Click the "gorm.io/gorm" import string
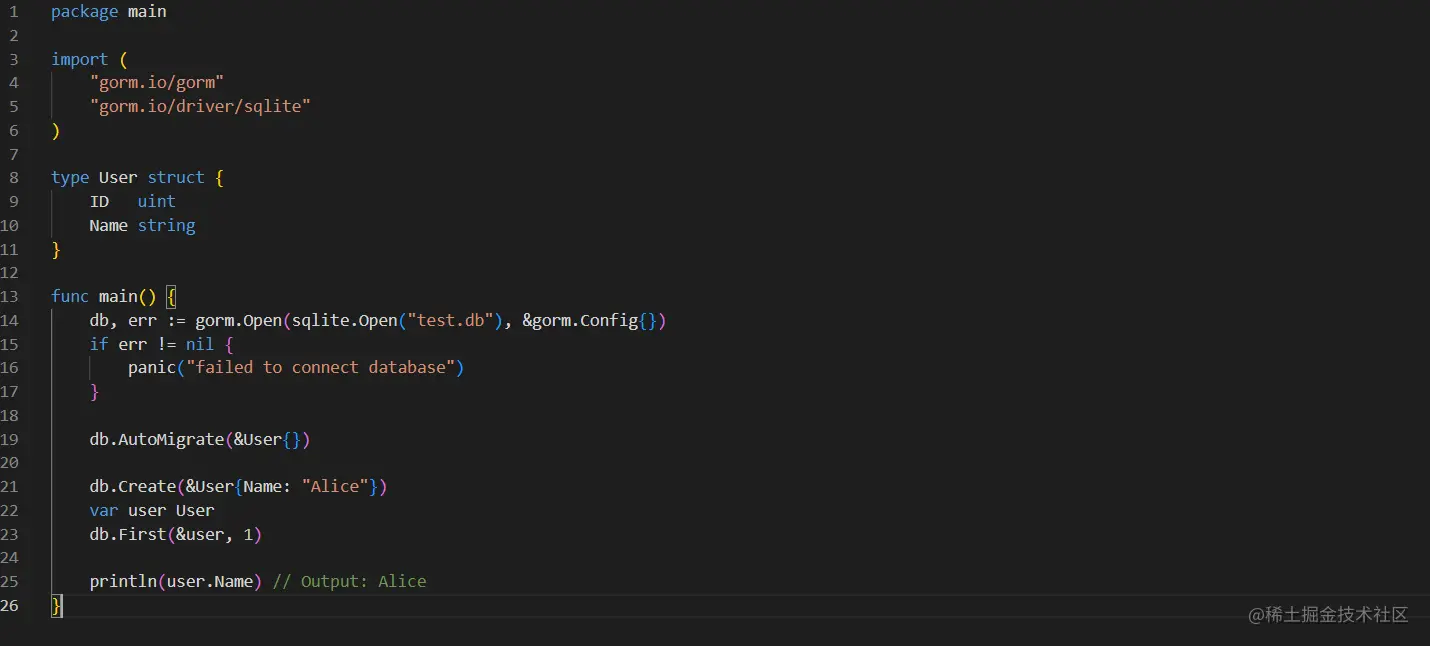 point(157,83)
